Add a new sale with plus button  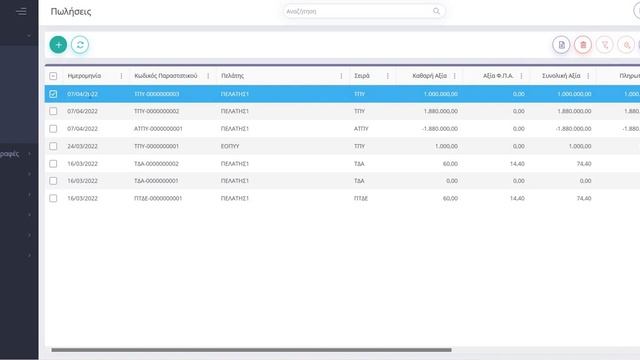tap(58, 45)
